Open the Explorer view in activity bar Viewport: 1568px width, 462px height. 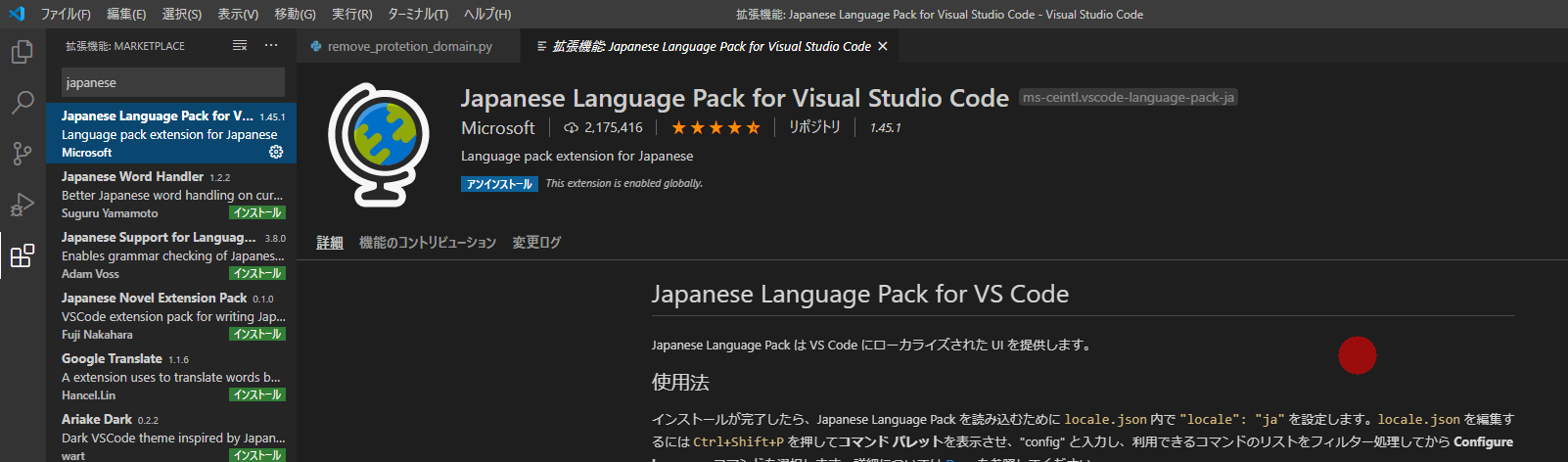pyautogui.click(x=22, y=51)
